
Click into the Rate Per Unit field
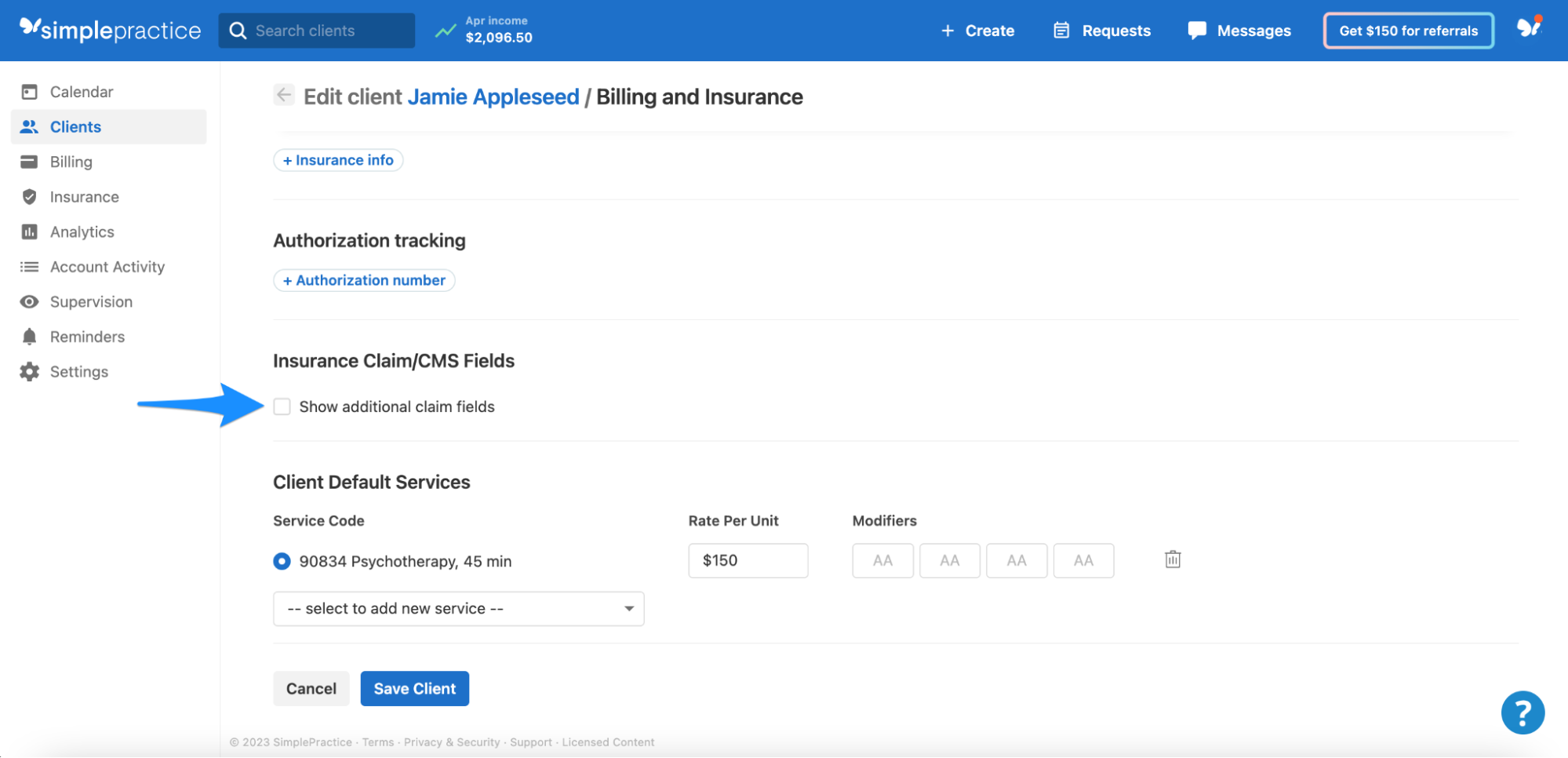pyautogui.click(x=748, y=560)
